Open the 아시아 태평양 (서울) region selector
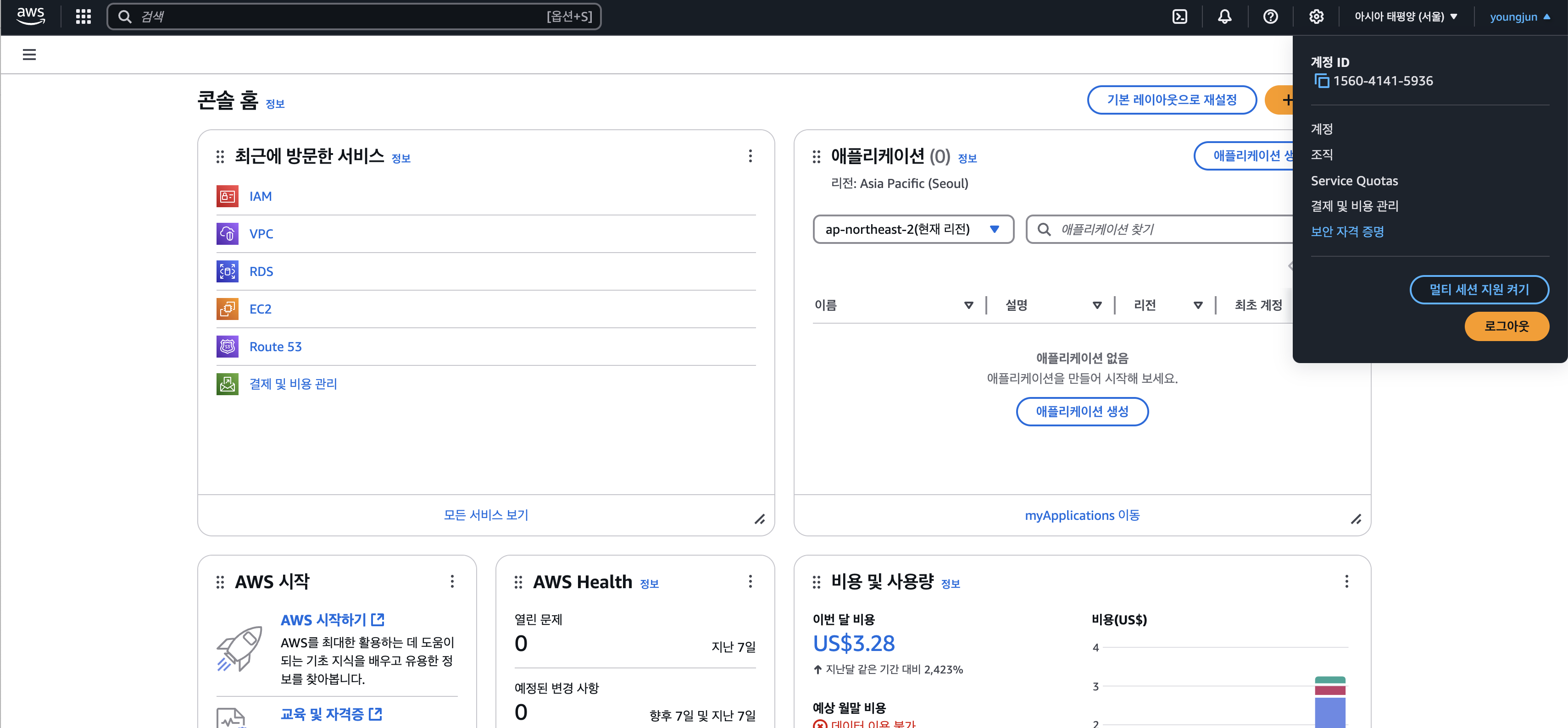This screenshot has height=728, width=1568. point(1405,17)
